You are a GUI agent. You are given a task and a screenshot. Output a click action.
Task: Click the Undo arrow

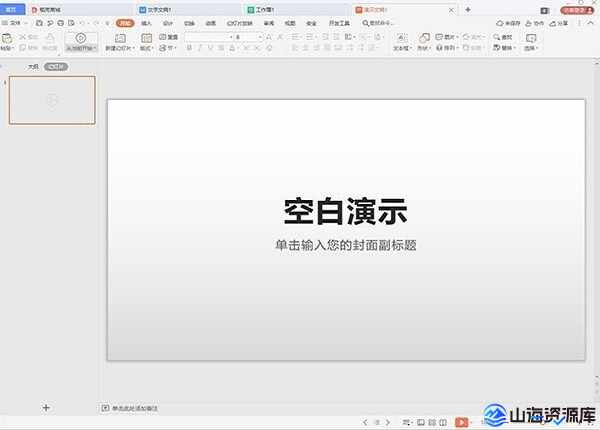(82, 23)
